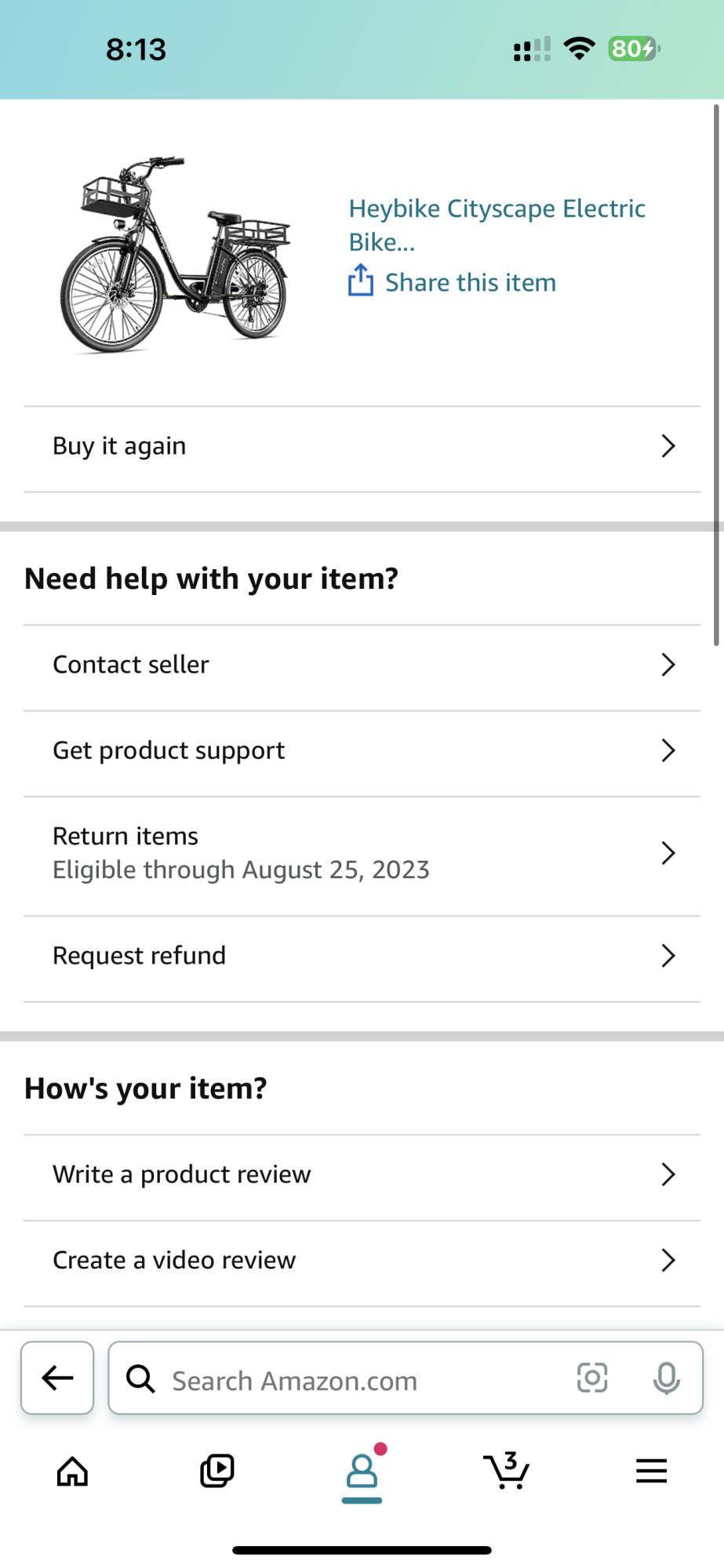
Task: Open the shopping cart icon
Action: click(x=507, y=1471)
